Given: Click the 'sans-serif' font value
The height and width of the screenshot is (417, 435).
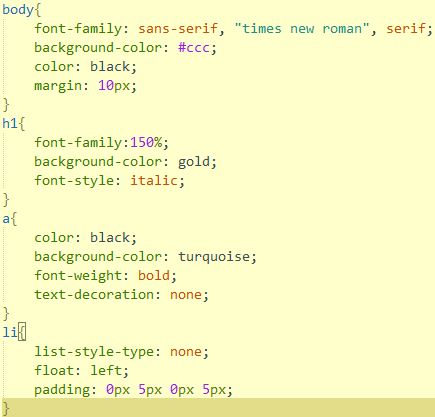Looking at the screenshot, I should (178, 28).
